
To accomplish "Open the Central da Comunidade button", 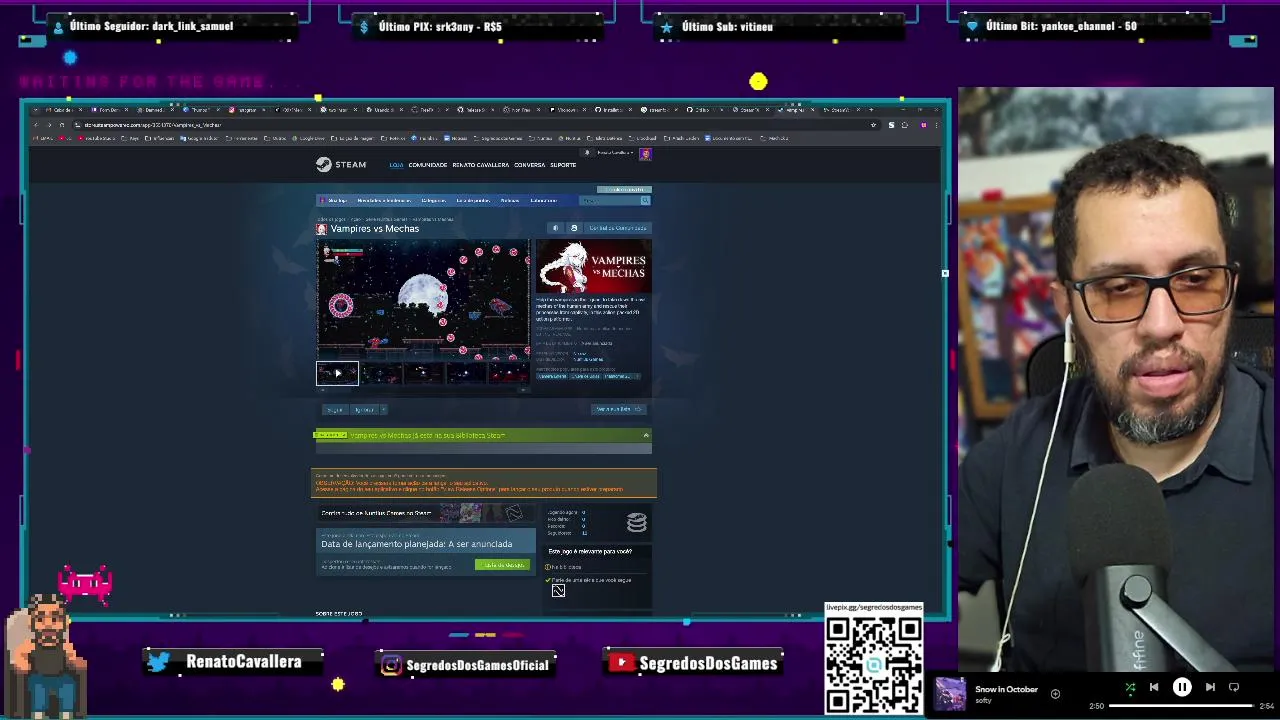I will pos(617,228).
